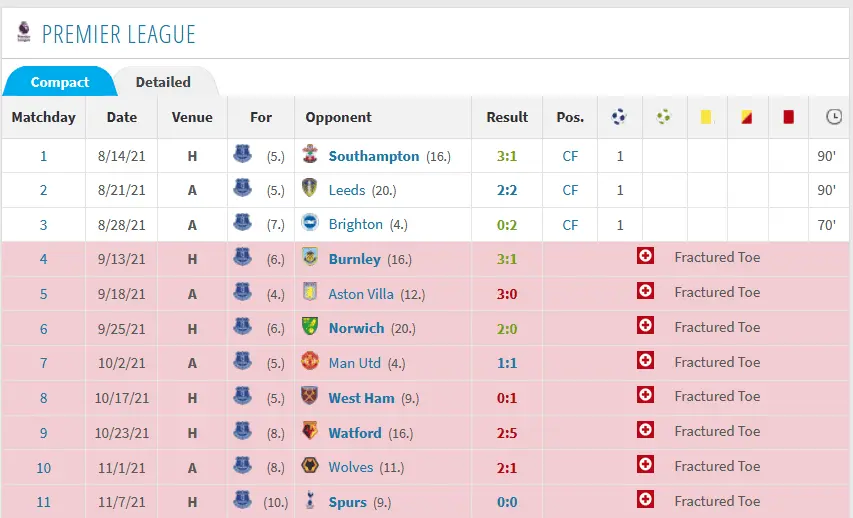Click the injury red cross icon for Burnley match
This screenshot has height=518, width=853.
click(646, 257)
